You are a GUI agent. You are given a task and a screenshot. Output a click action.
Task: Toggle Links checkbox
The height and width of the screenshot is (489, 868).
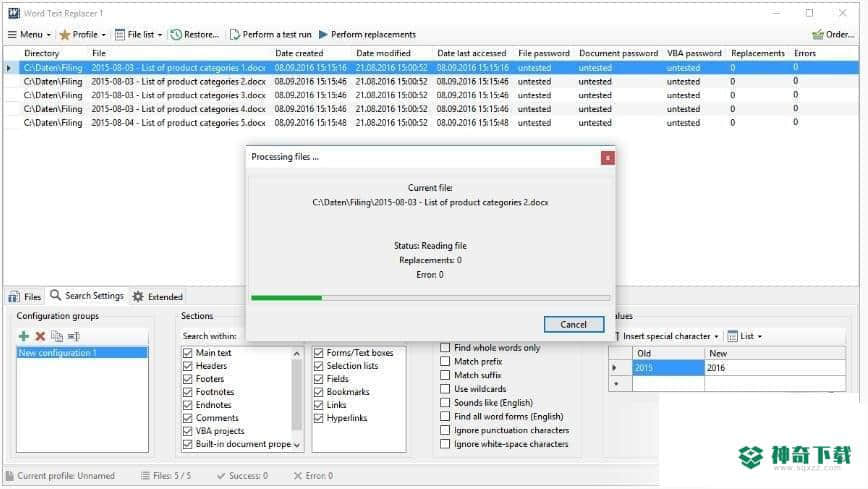click(318, 405)
